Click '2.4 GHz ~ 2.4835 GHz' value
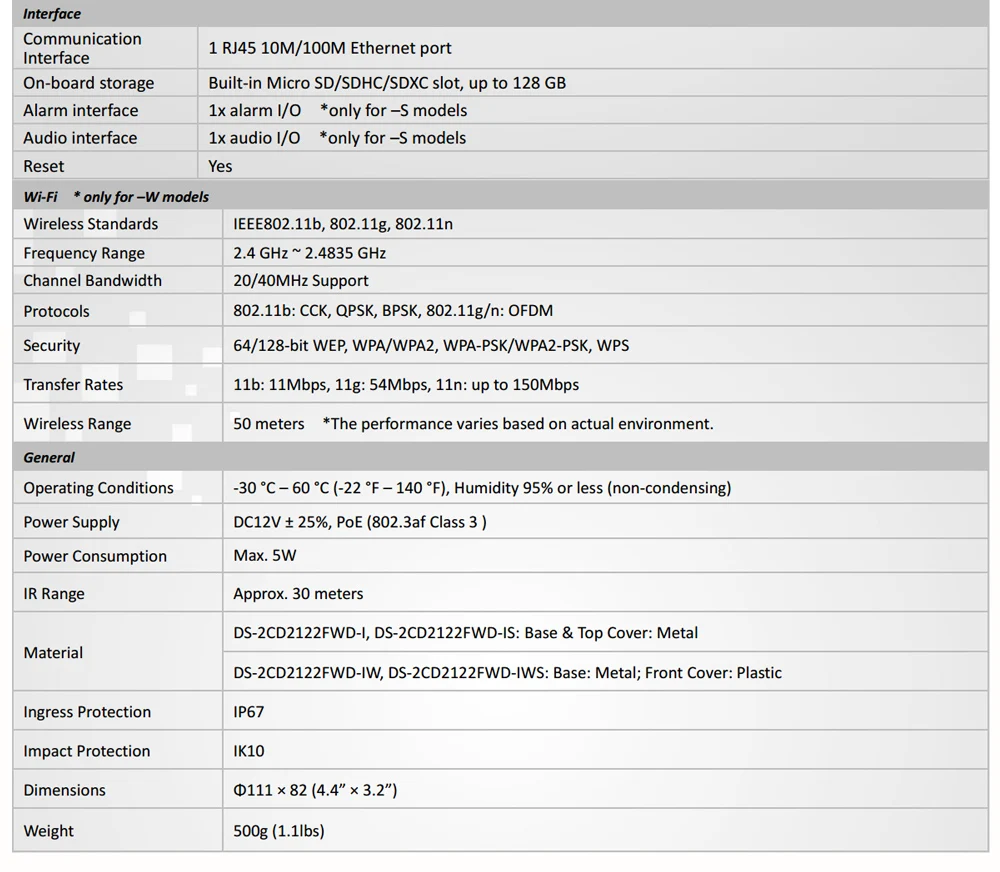The height and width of the screenshot is (872, 1000). [x=309, y=253]
